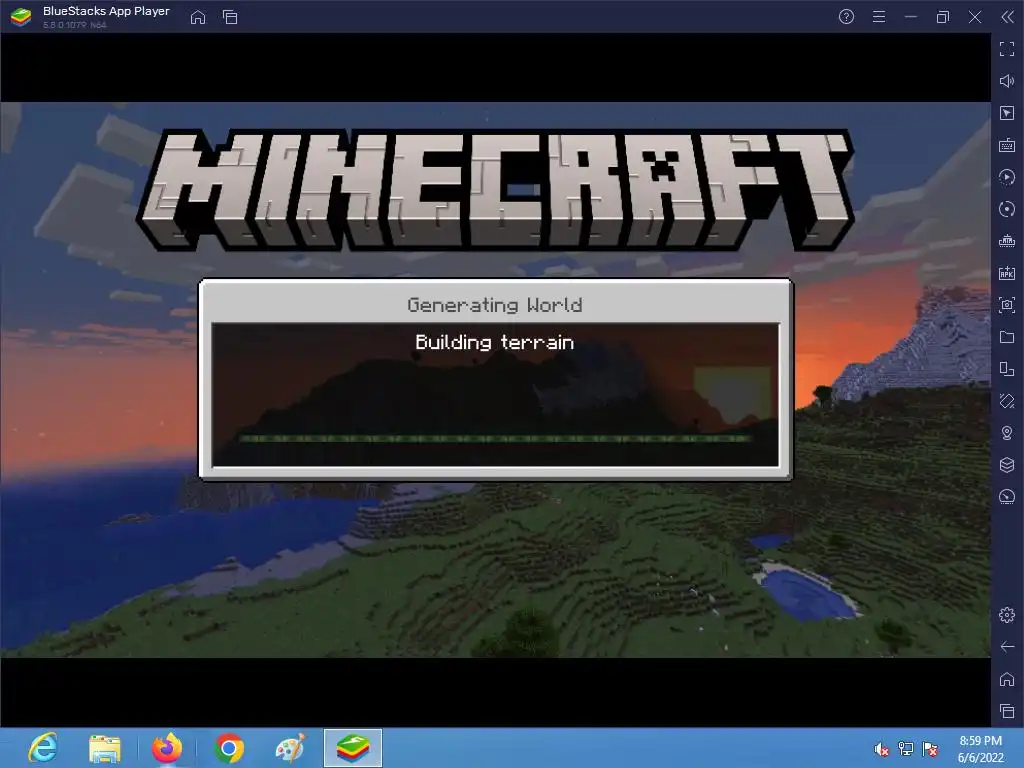Viewport: 1024px width, 768px height.
Task: Open the macro recorder play icon
Action: (x=1007, y=177)
